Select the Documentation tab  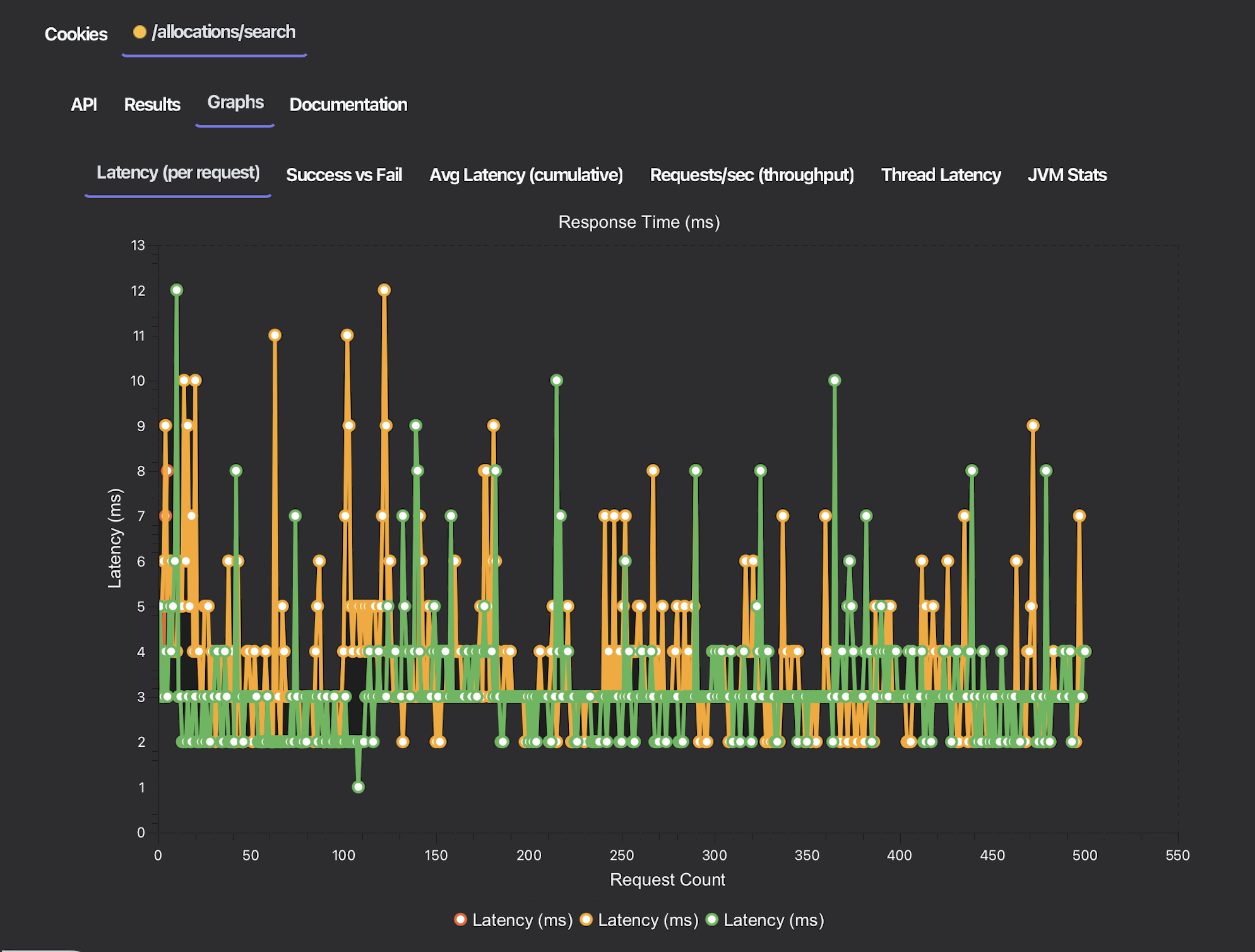(348, 105)
